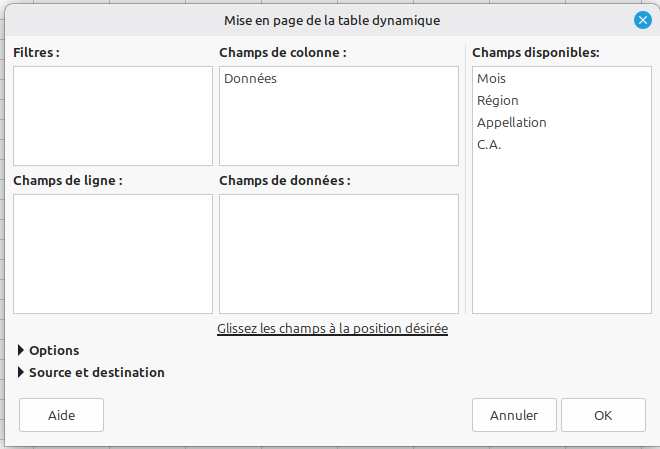Click the Champs de données label
The height and width of the screenshot is (449, 660).
(285, 181)
